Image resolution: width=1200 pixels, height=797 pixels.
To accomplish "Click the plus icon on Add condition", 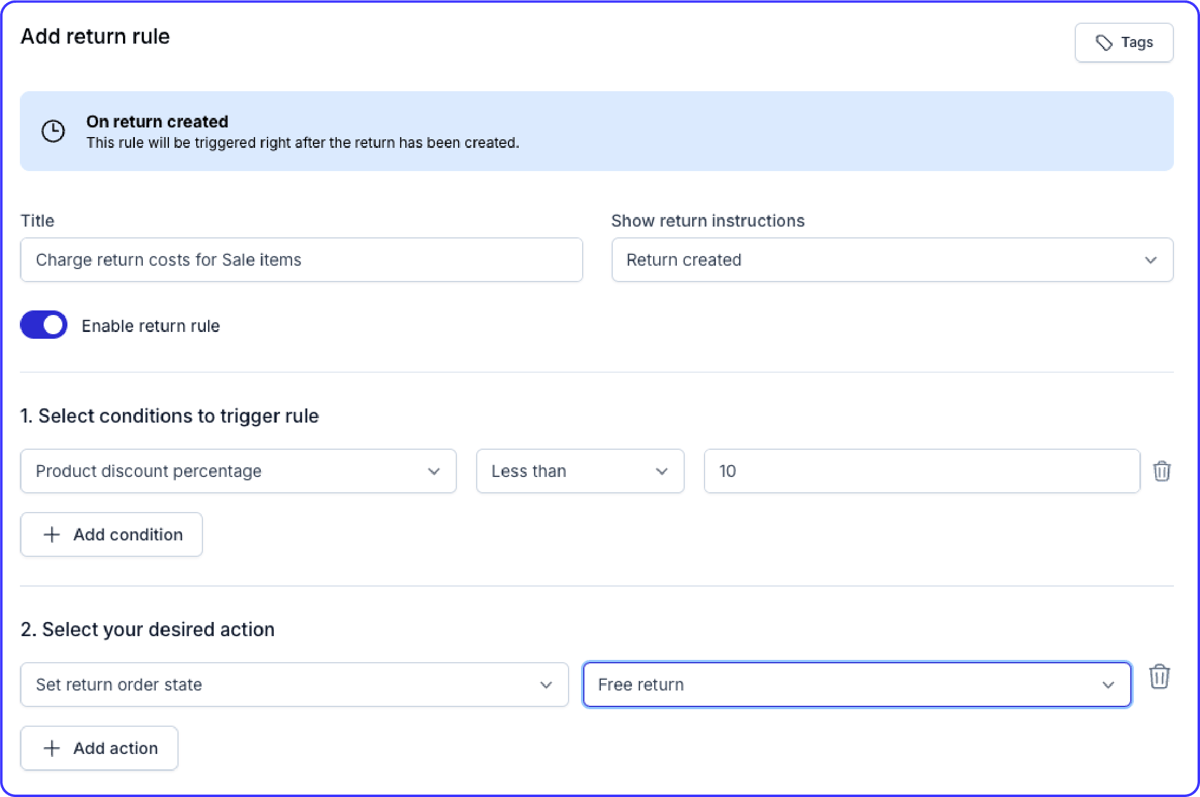I will click(x=51, y=534).
